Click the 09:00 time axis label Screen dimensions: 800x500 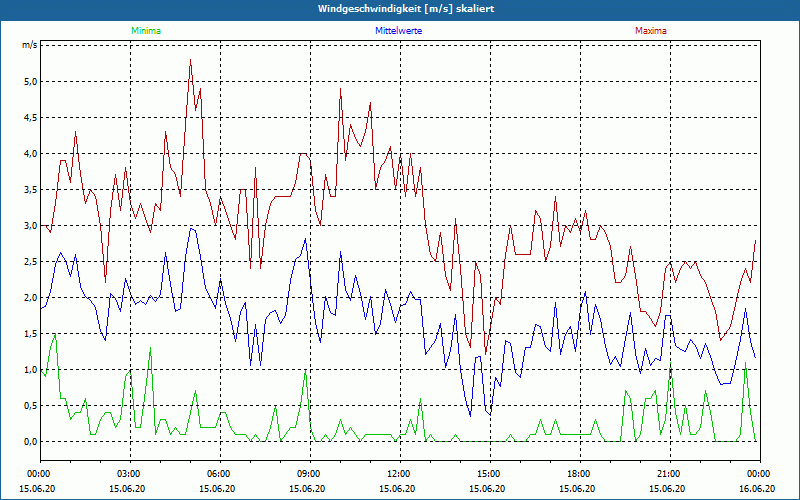click(x=310, y=474)
